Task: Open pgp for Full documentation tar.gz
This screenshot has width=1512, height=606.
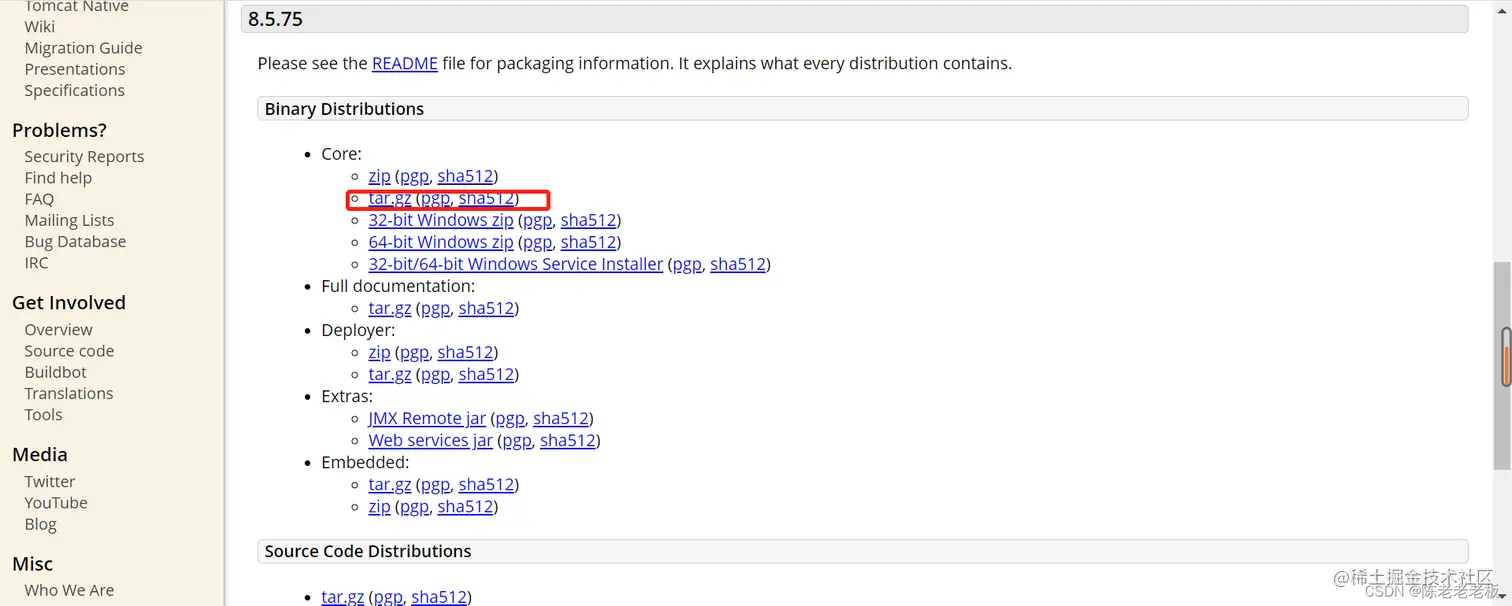Action: 435,308
